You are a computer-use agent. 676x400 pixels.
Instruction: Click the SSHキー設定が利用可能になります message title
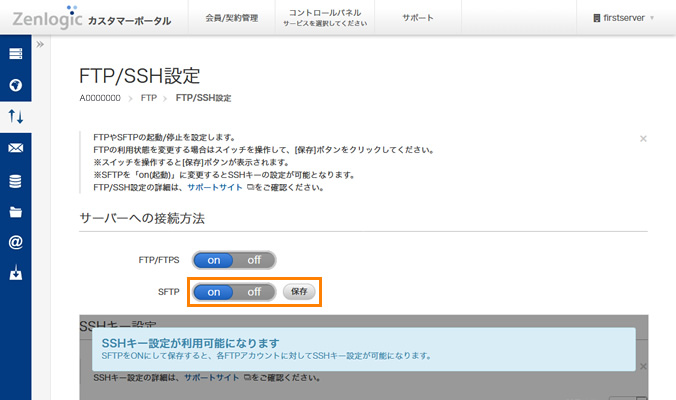(191, 343)
